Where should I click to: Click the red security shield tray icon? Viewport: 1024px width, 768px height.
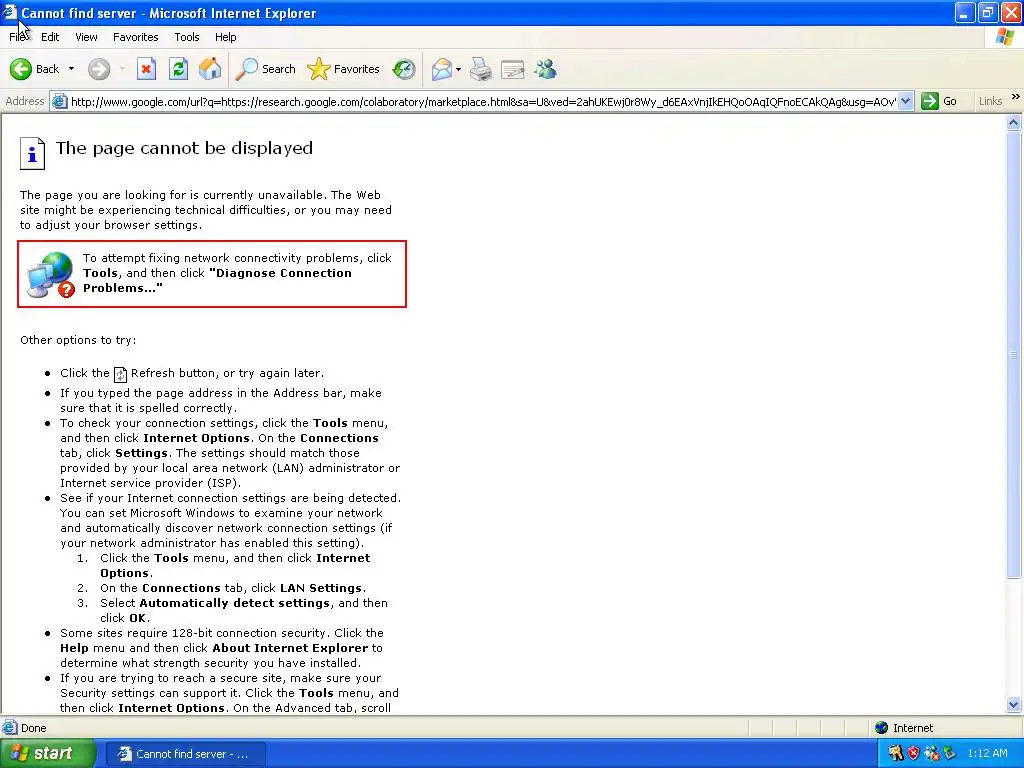pyautogui.click(x=914, y=754)
